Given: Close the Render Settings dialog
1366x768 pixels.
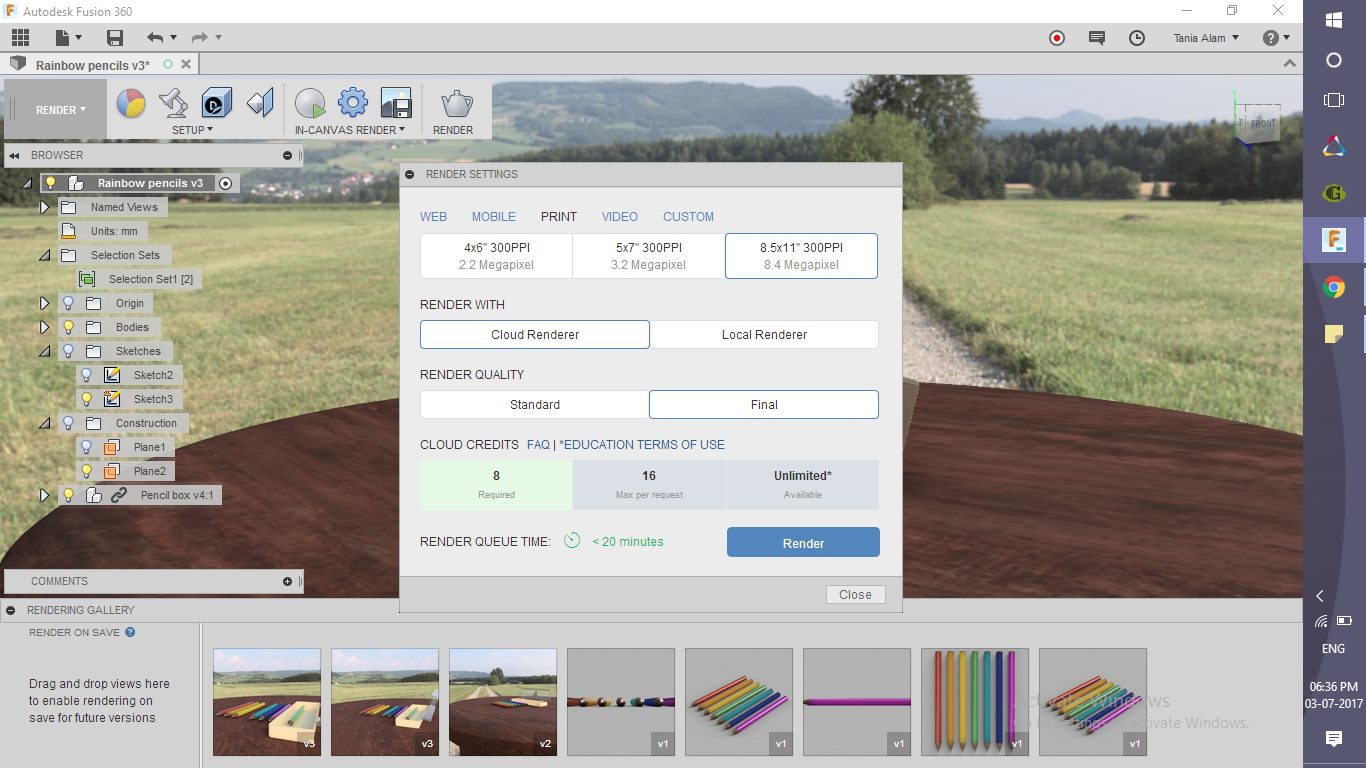Looking at the screenshot, I should 855,594.
